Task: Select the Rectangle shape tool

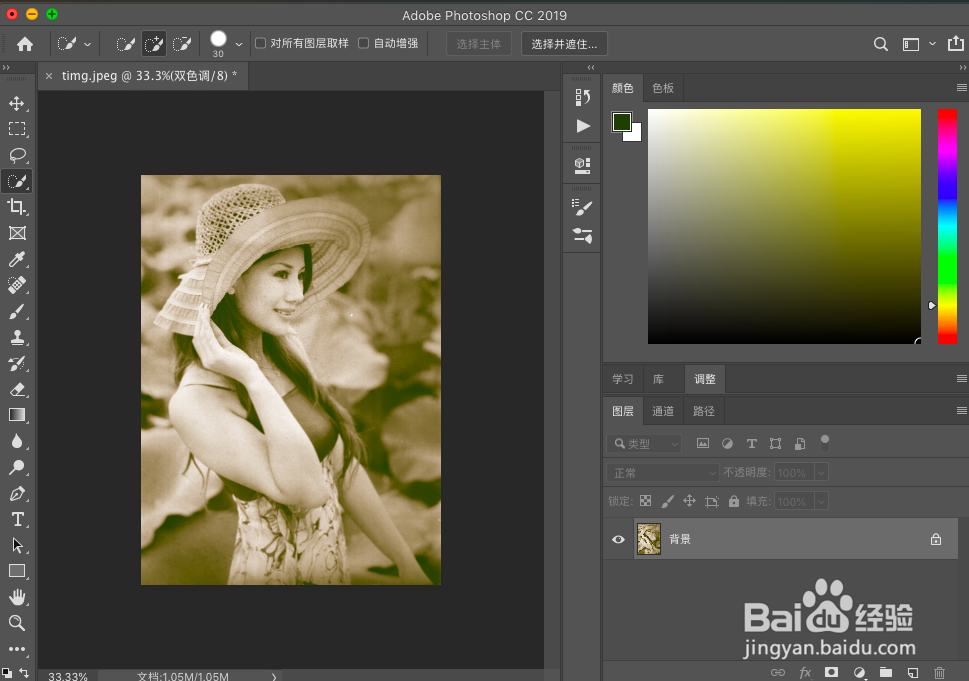Action: pos(17,571)
